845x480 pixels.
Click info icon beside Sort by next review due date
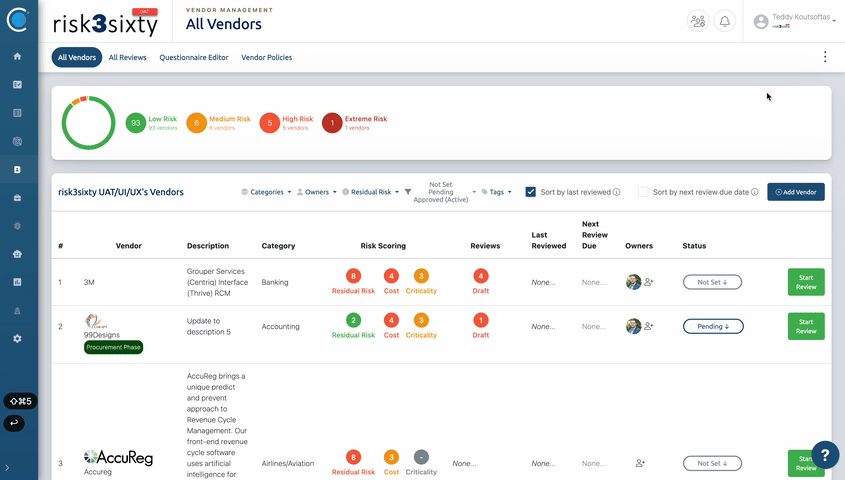[755, 192]
